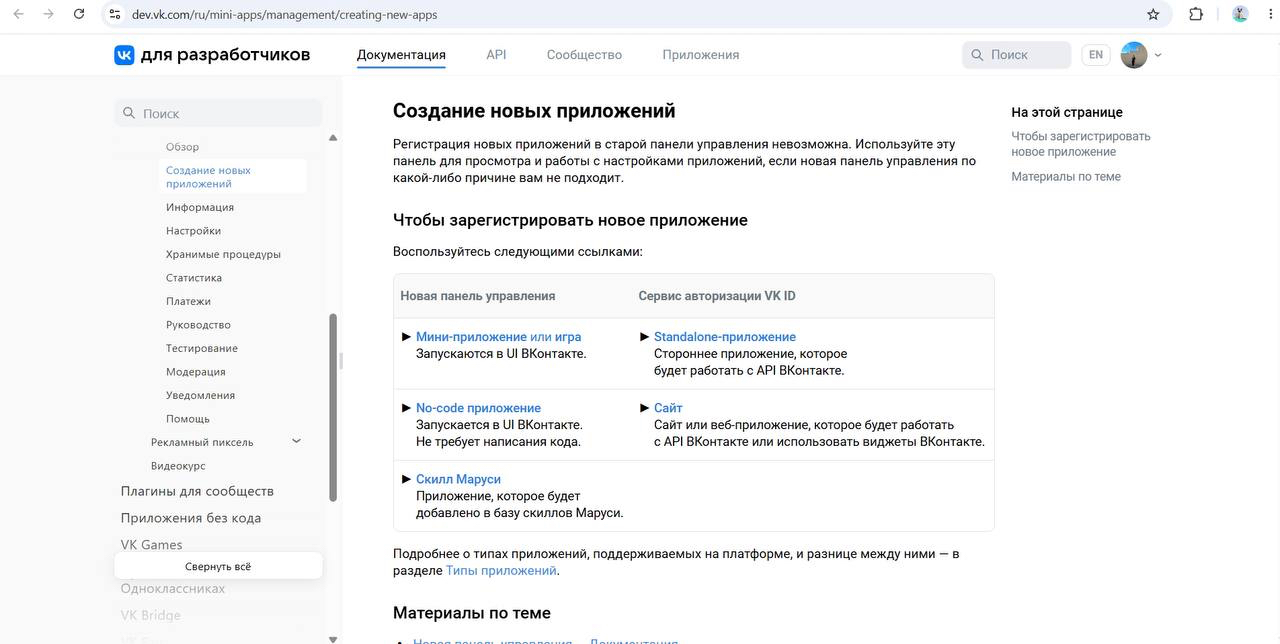1280x644 pixels.
Task: Click the header Поиск search field
Action: pyautogui.click(x=1017, y=55)
